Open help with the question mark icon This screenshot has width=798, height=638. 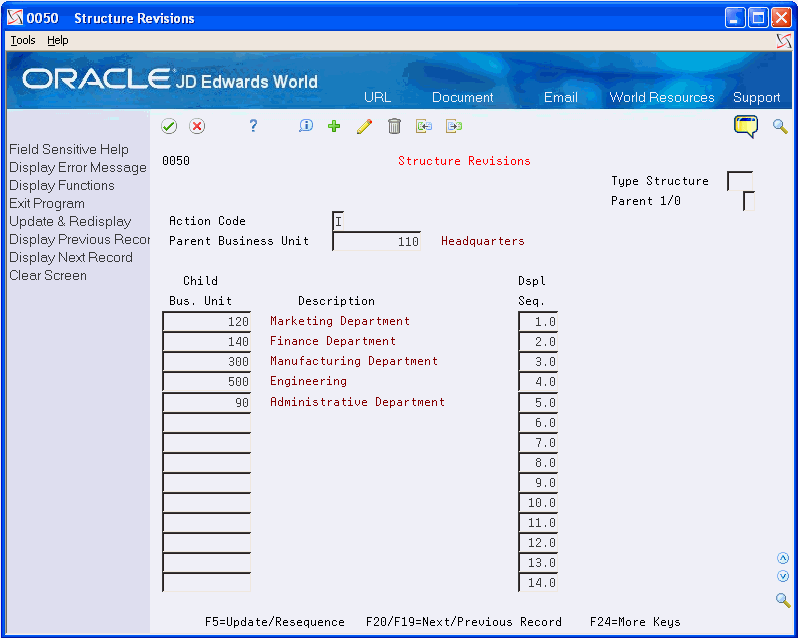coord(253,126)
